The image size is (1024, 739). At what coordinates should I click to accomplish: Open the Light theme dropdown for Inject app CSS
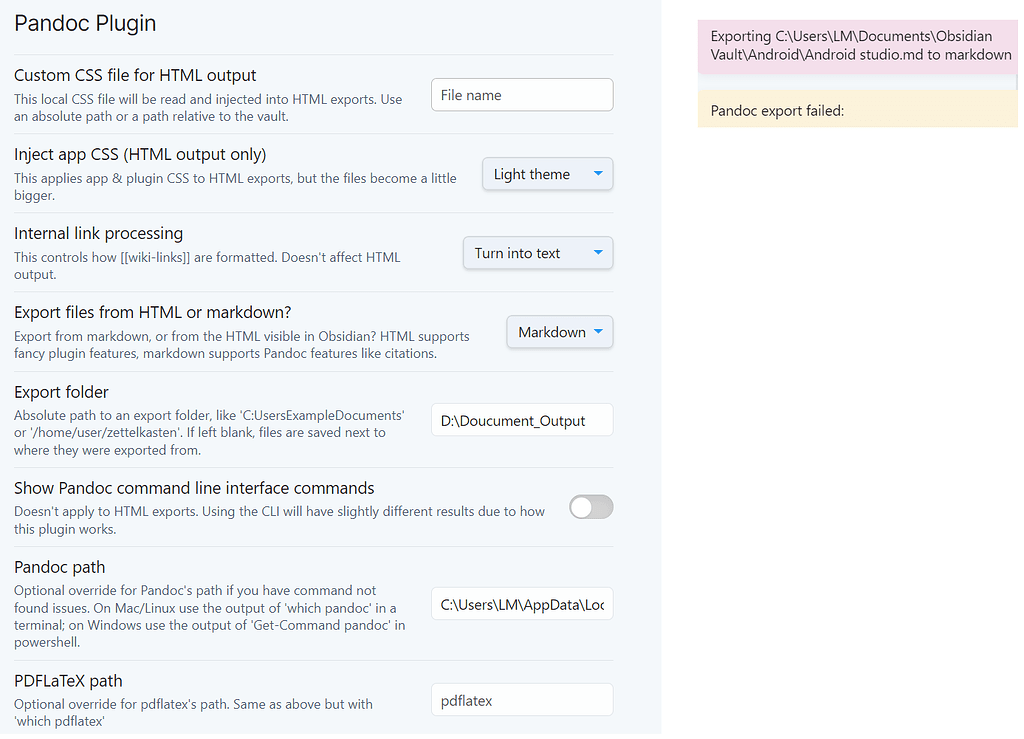[547, 174]
